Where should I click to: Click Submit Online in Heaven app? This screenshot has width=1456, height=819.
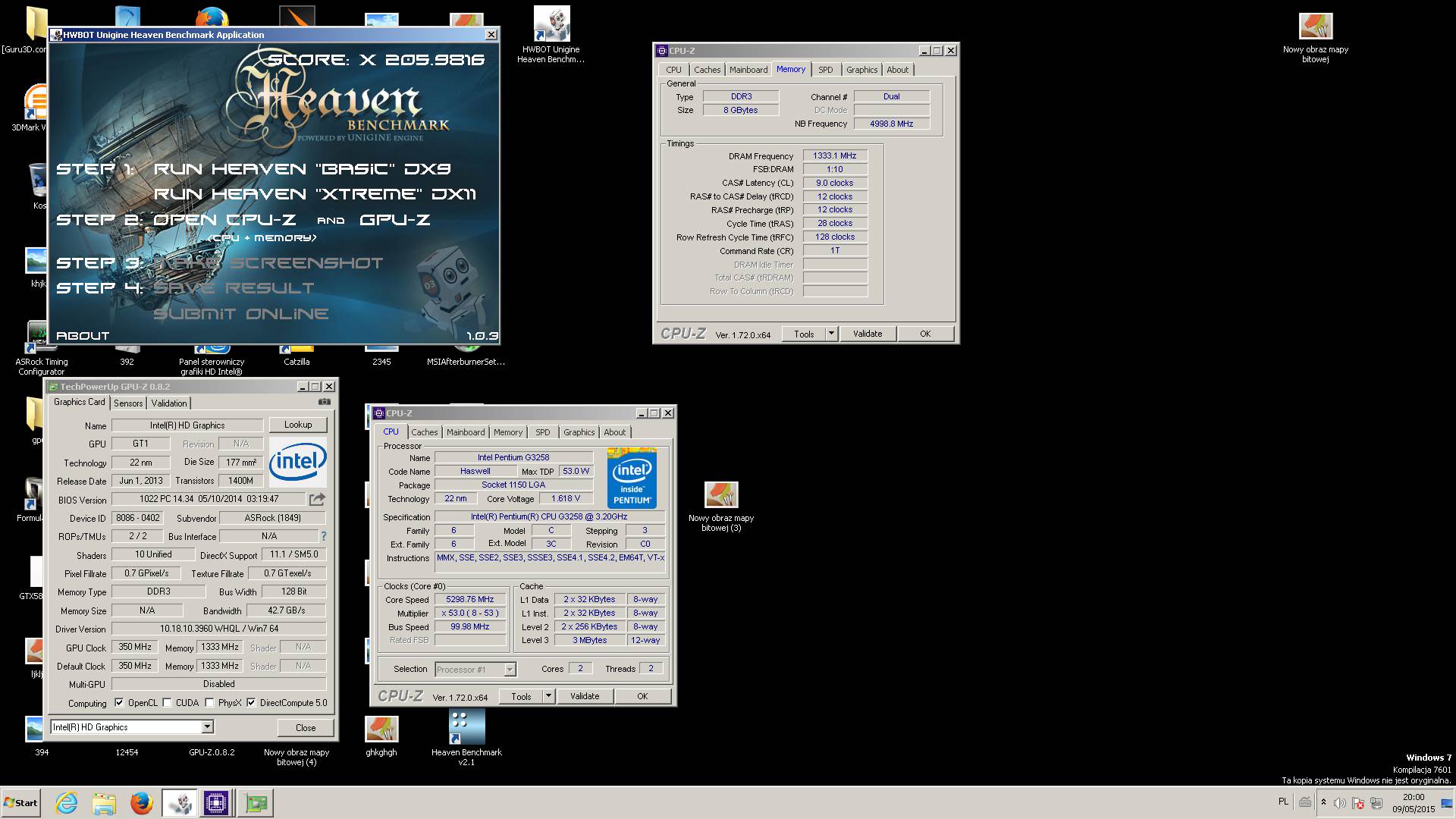pyautogui.click(x=241, y=314)
